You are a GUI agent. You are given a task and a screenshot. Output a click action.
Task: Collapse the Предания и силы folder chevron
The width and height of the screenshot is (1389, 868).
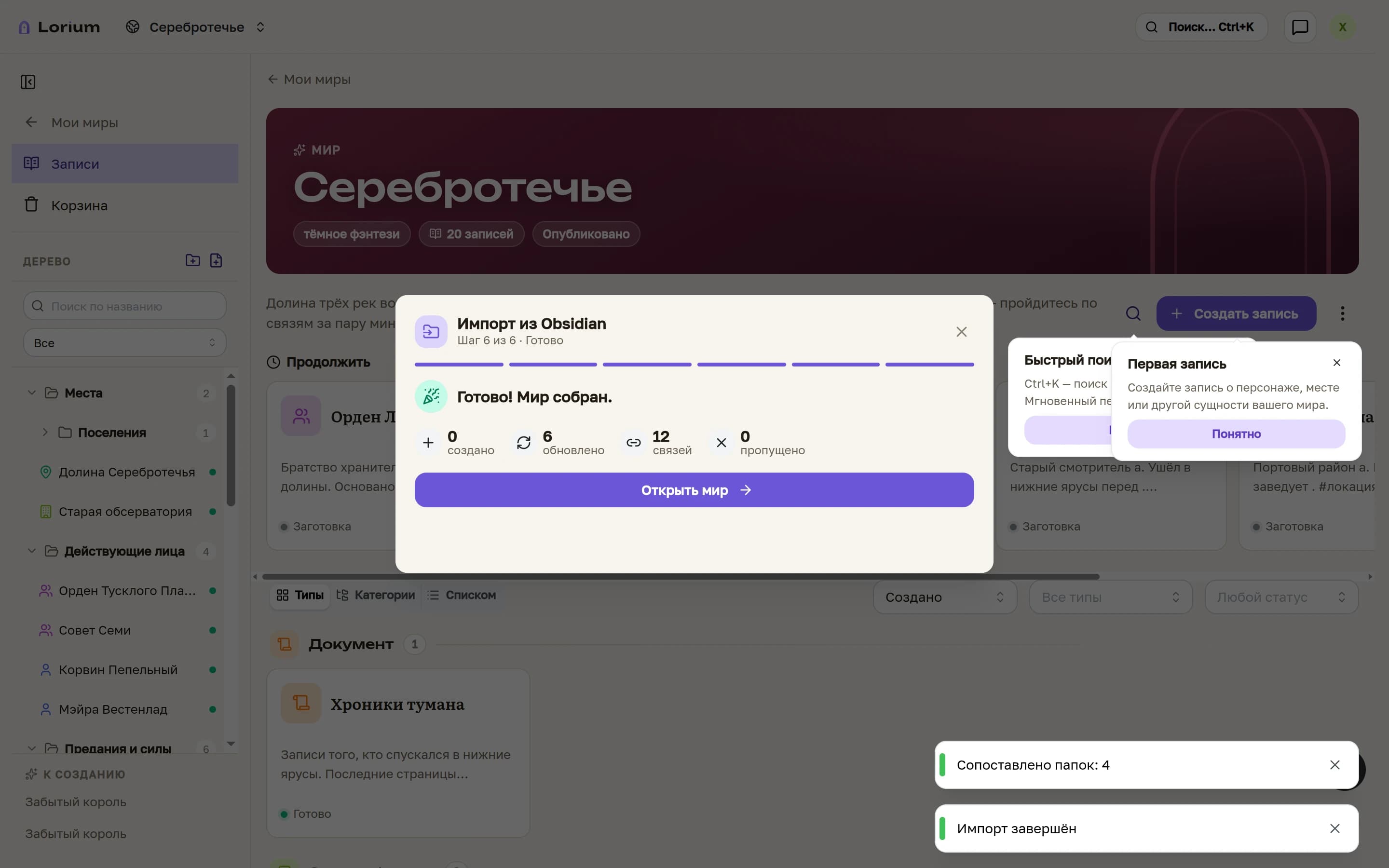[x=32, y=748]
